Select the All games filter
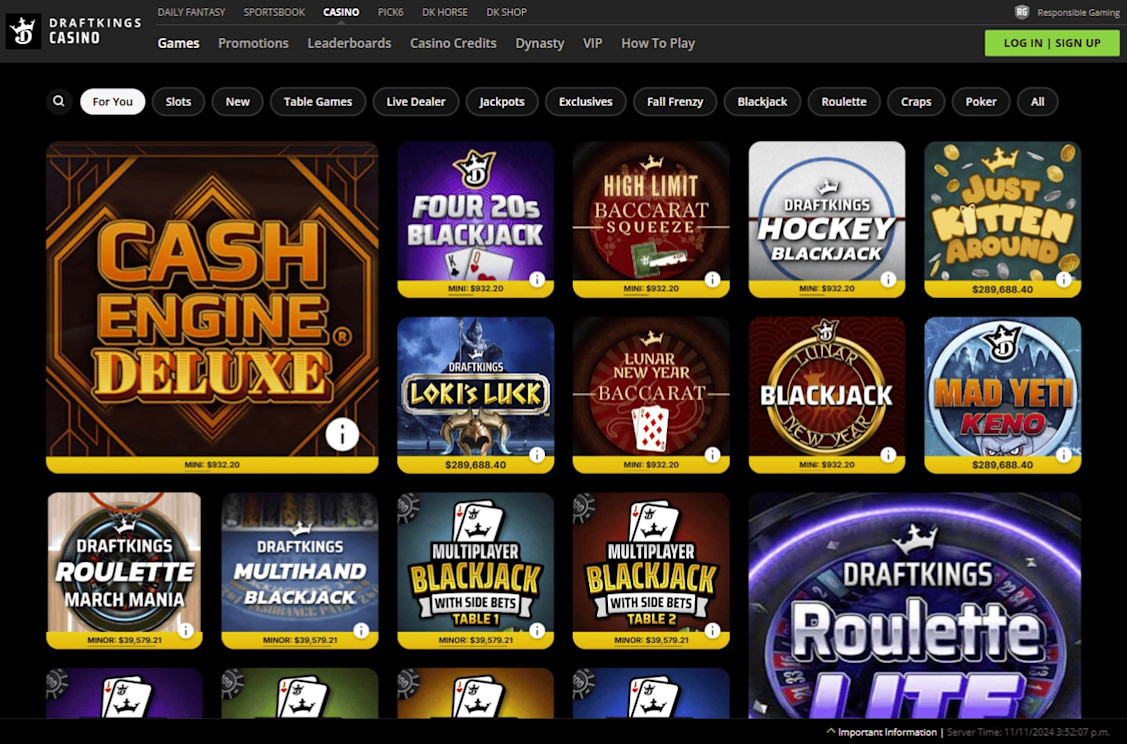This screenshot has width=1127, height=744. coord(1038,101)
